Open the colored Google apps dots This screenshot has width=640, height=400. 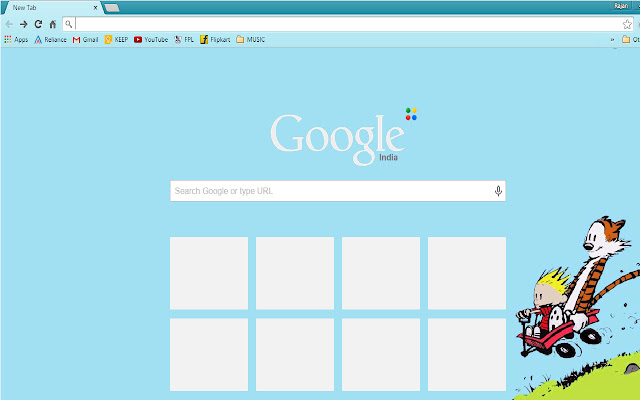pos(411,114)
